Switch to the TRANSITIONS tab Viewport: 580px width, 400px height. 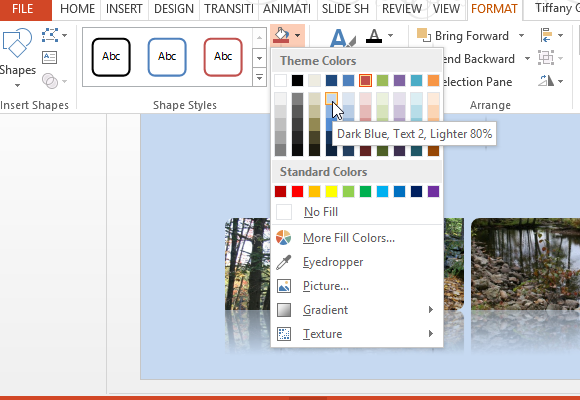click(x=229, y=9)
